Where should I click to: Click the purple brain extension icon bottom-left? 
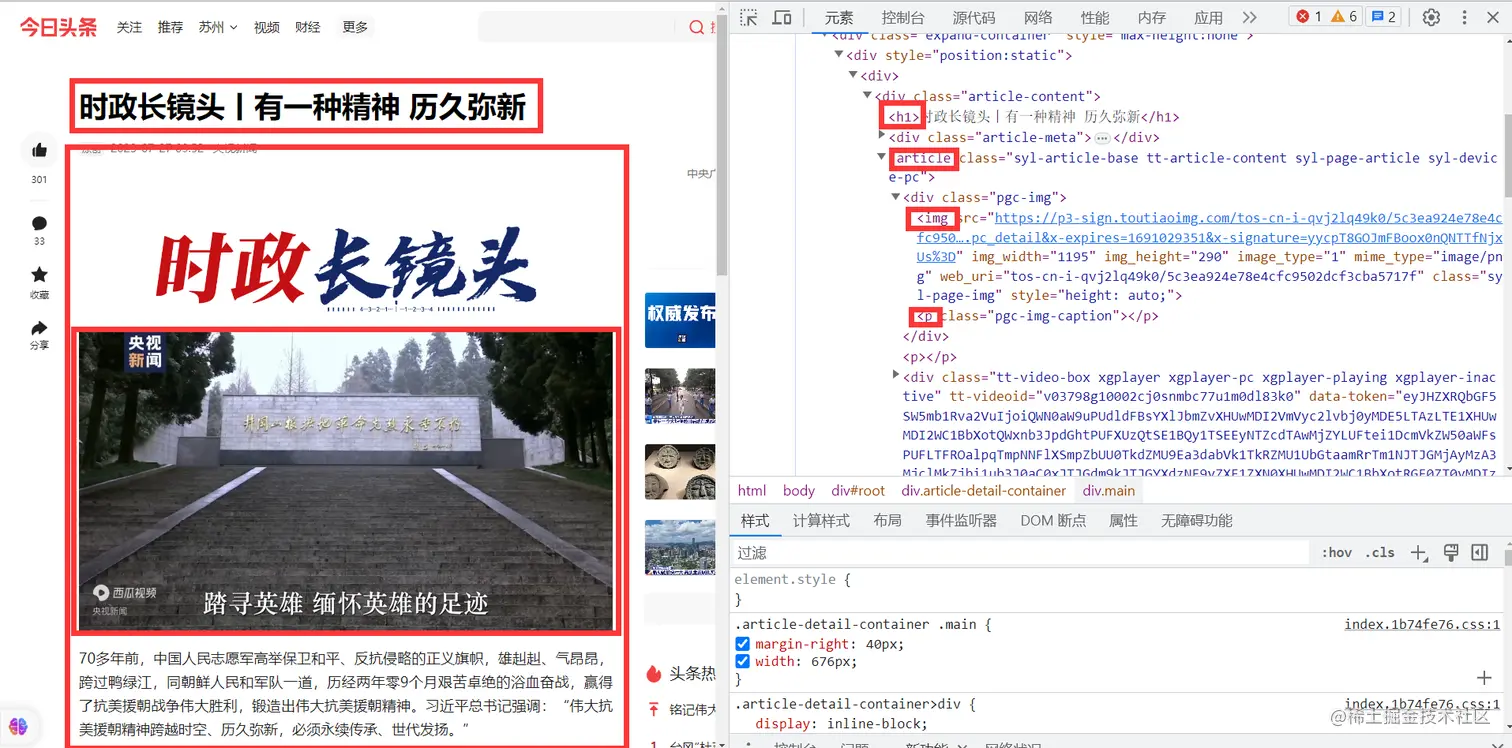(x=18, y=726)
